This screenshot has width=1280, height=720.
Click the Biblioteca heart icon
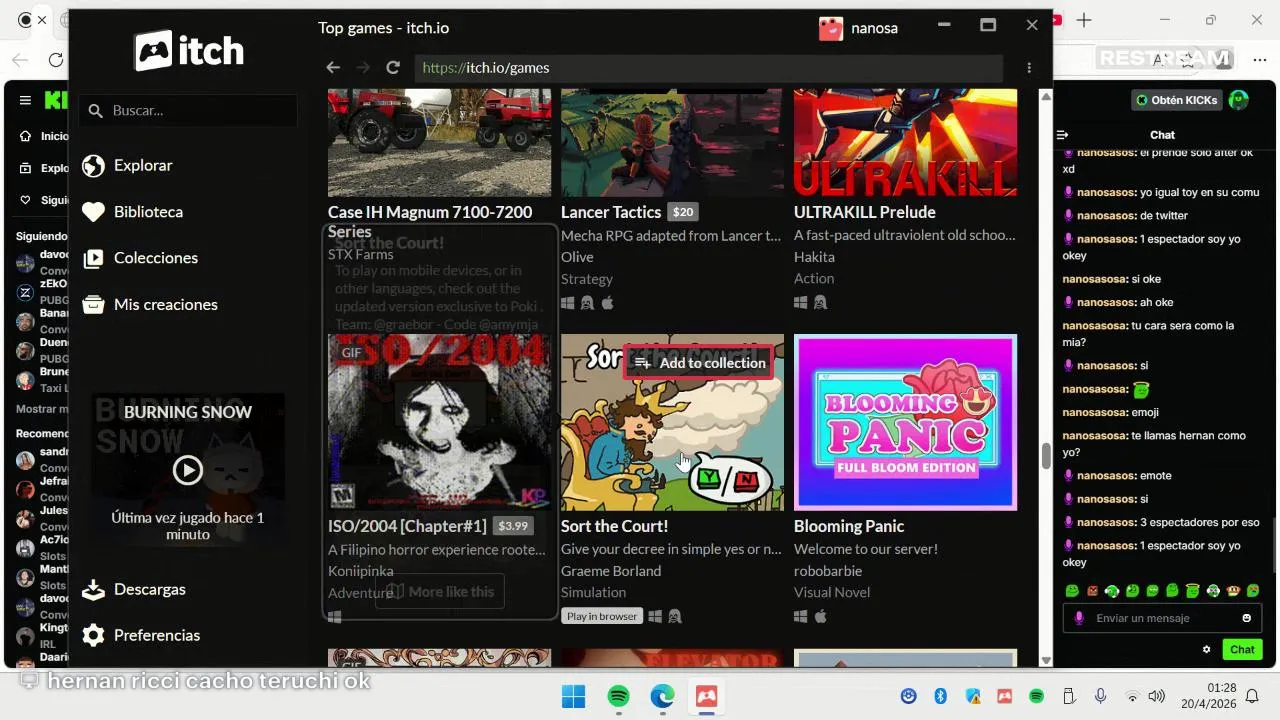click(93, 212)
